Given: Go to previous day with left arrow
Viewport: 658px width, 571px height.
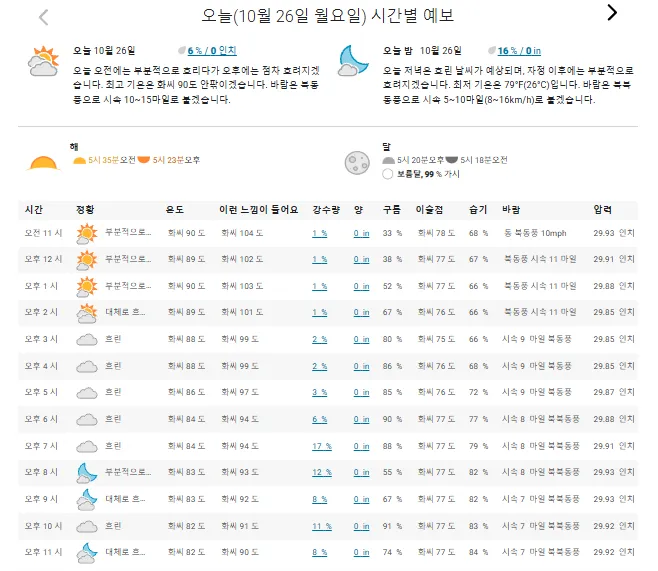Looking at the screenshot, I should [x=43, y=18].
